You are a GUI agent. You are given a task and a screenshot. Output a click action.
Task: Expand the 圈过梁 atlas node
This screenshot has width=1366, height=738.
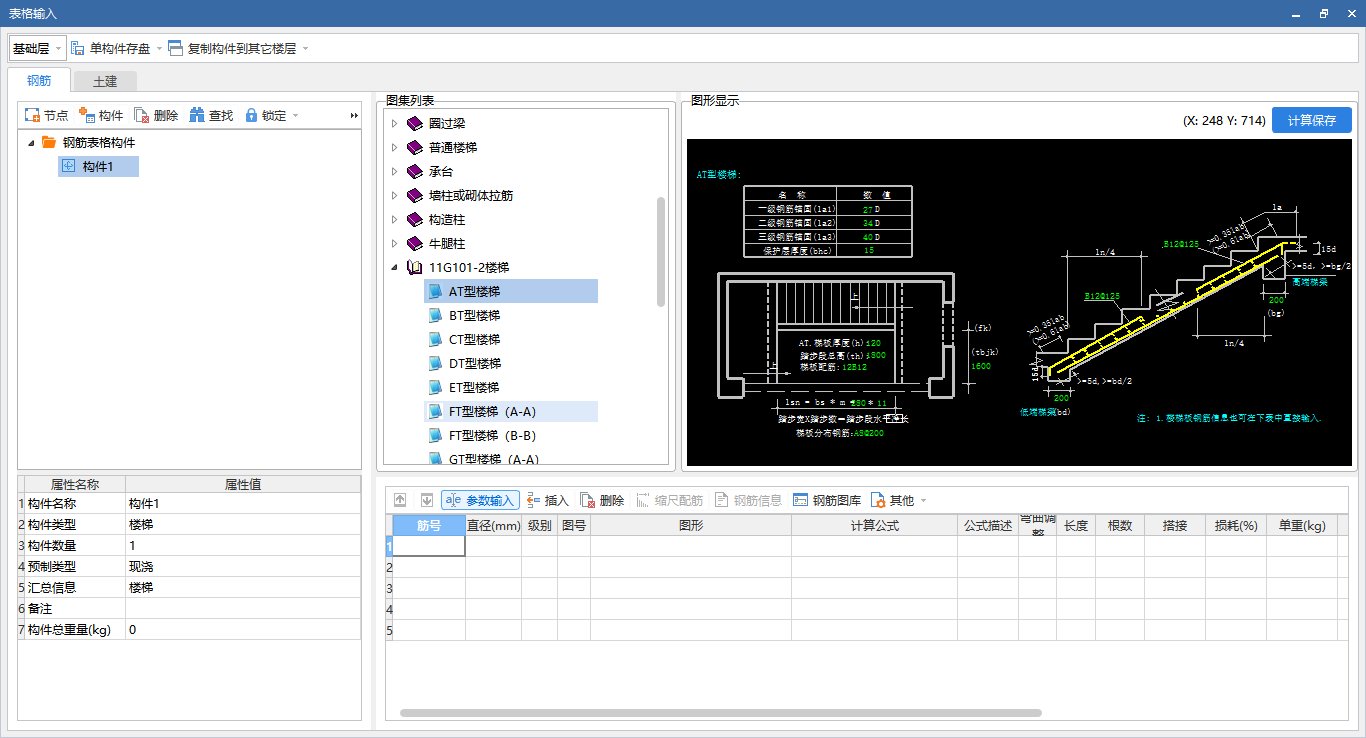pos(394,123)
